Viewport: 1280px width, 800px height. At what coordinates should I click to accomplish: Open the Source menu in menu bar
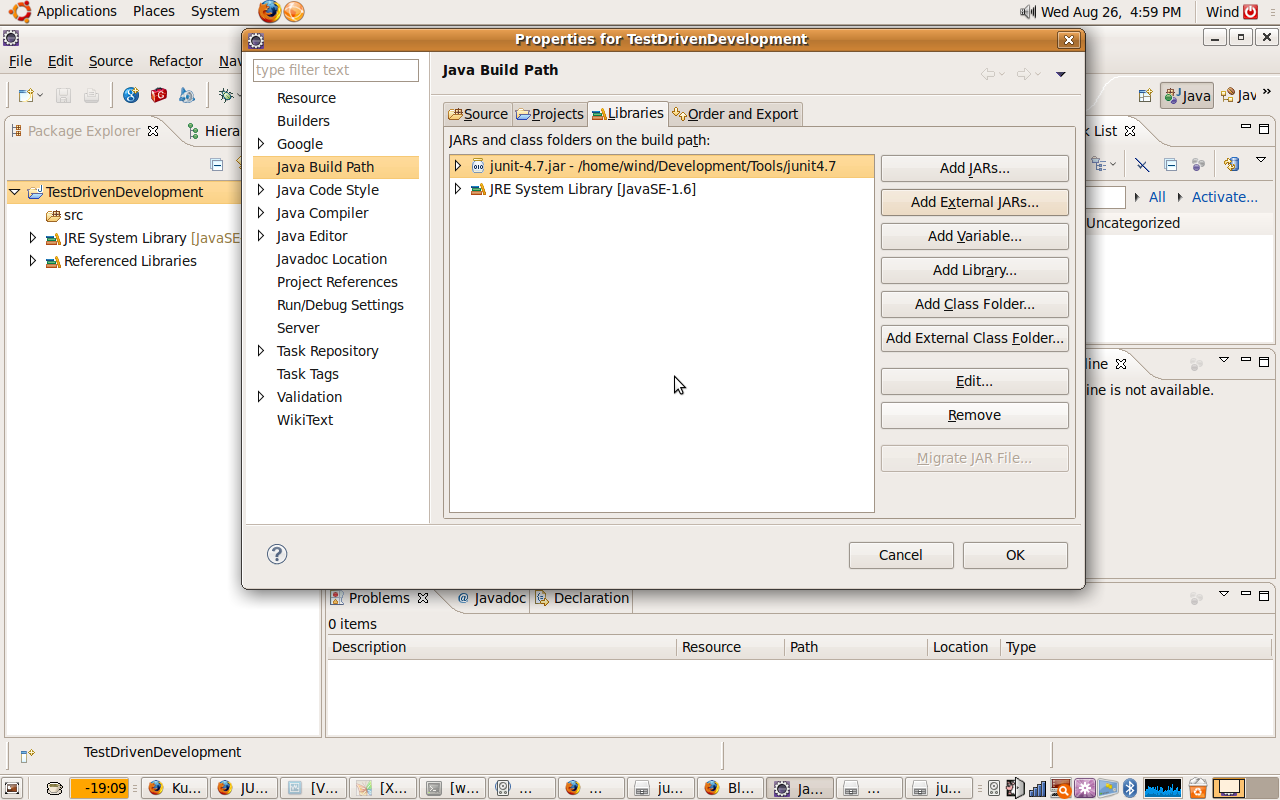coord(111,61)
